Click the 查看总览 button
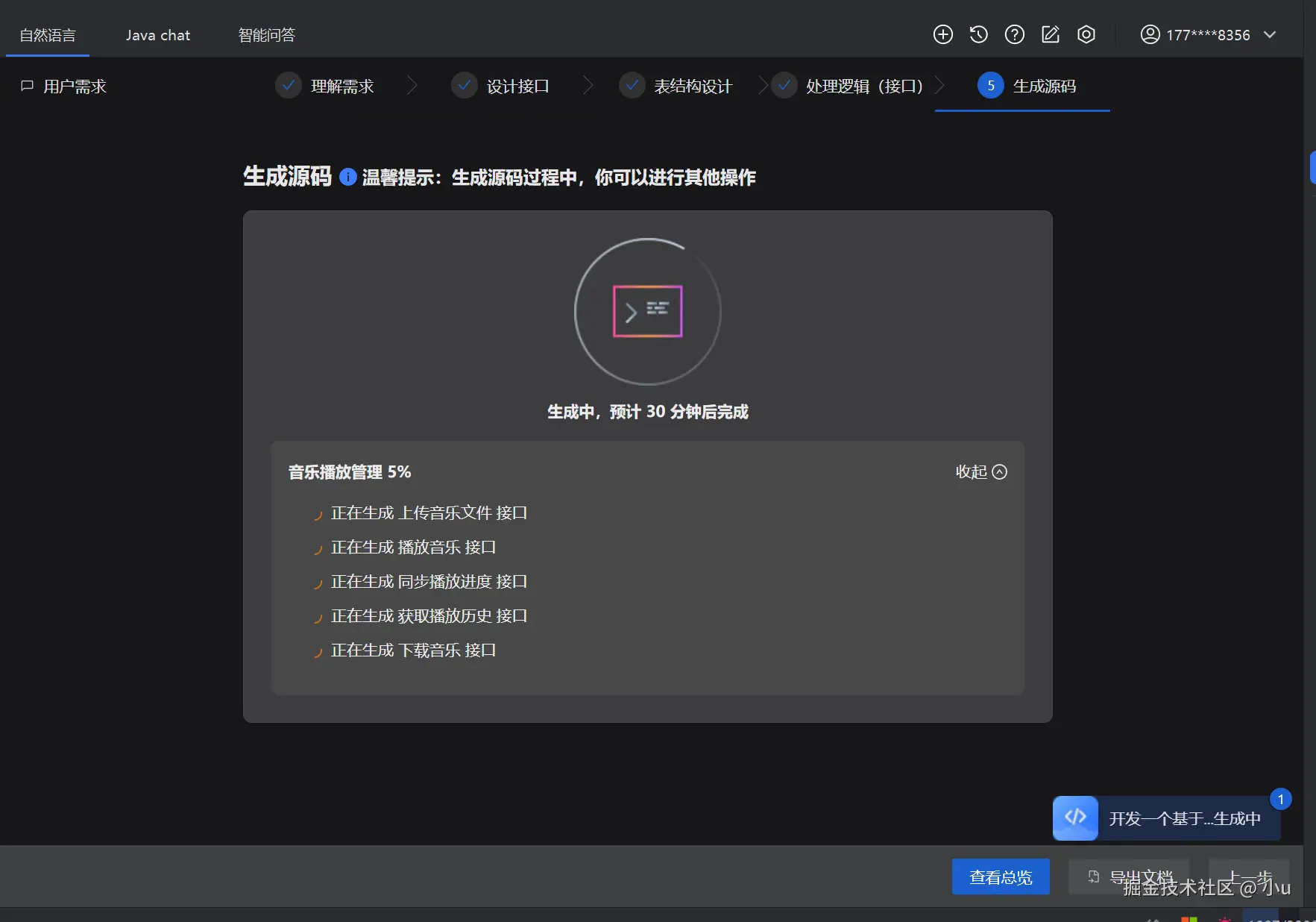Viewport: 1316px width, 922px height. click(1001, 876)
